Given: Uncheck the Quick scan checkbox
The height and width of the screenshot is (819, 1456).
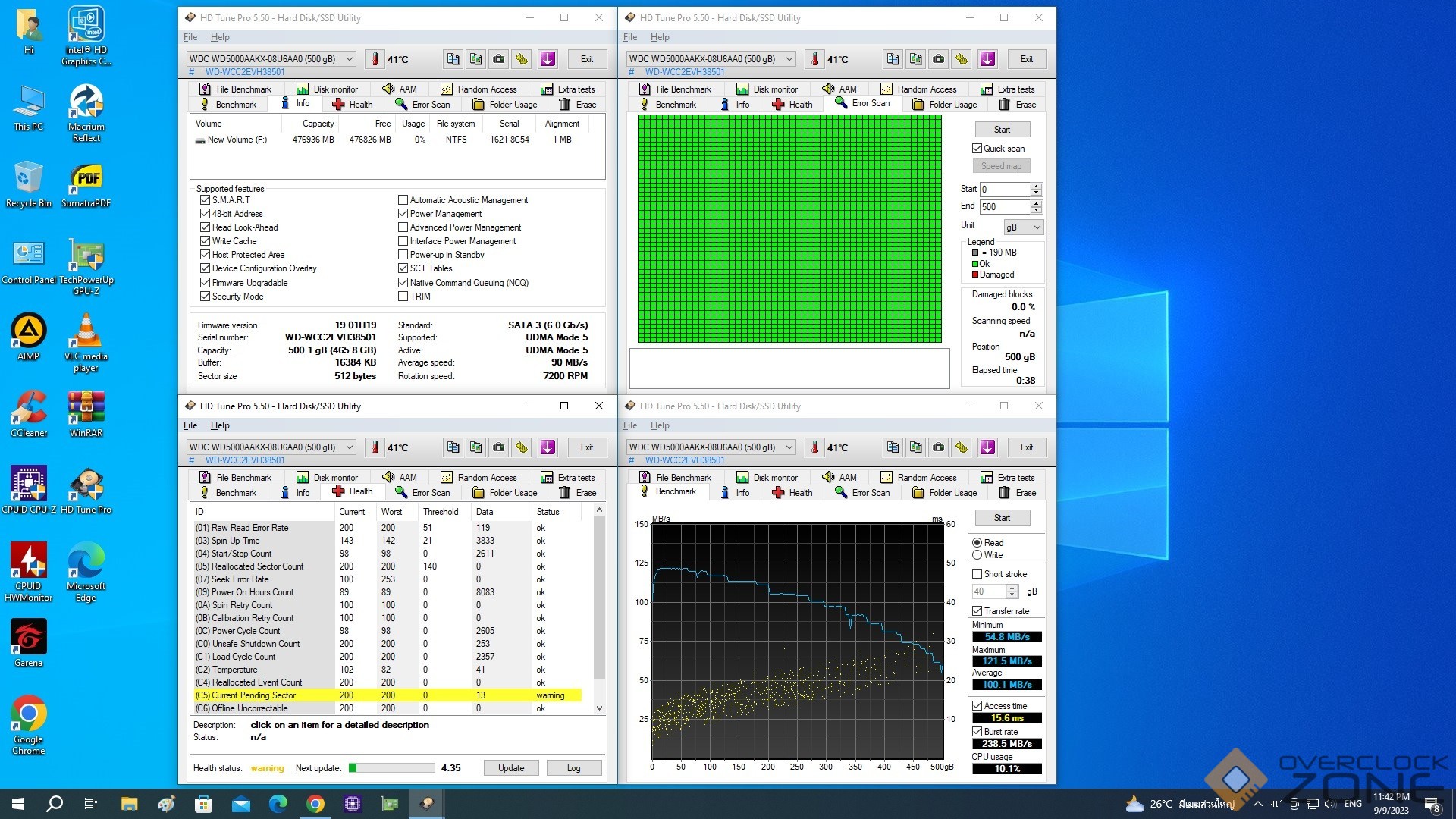Looking at the screenshot, I should tap(977, 149).
